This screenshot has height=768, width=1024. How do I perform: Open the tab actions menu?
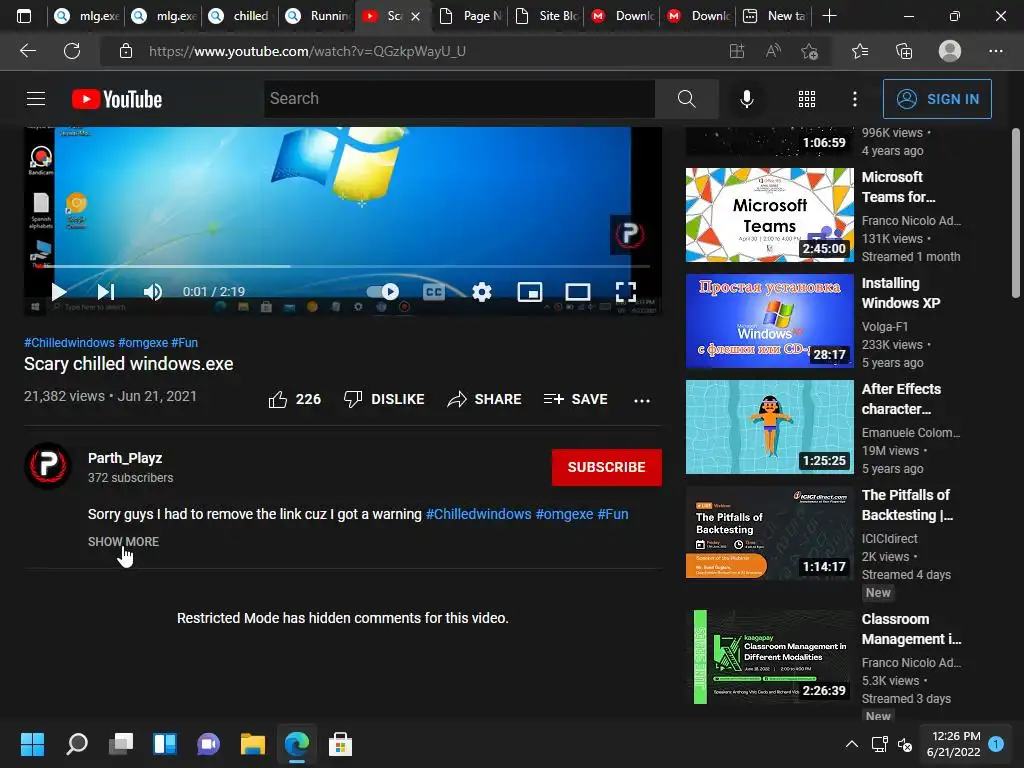pos(24,16)
